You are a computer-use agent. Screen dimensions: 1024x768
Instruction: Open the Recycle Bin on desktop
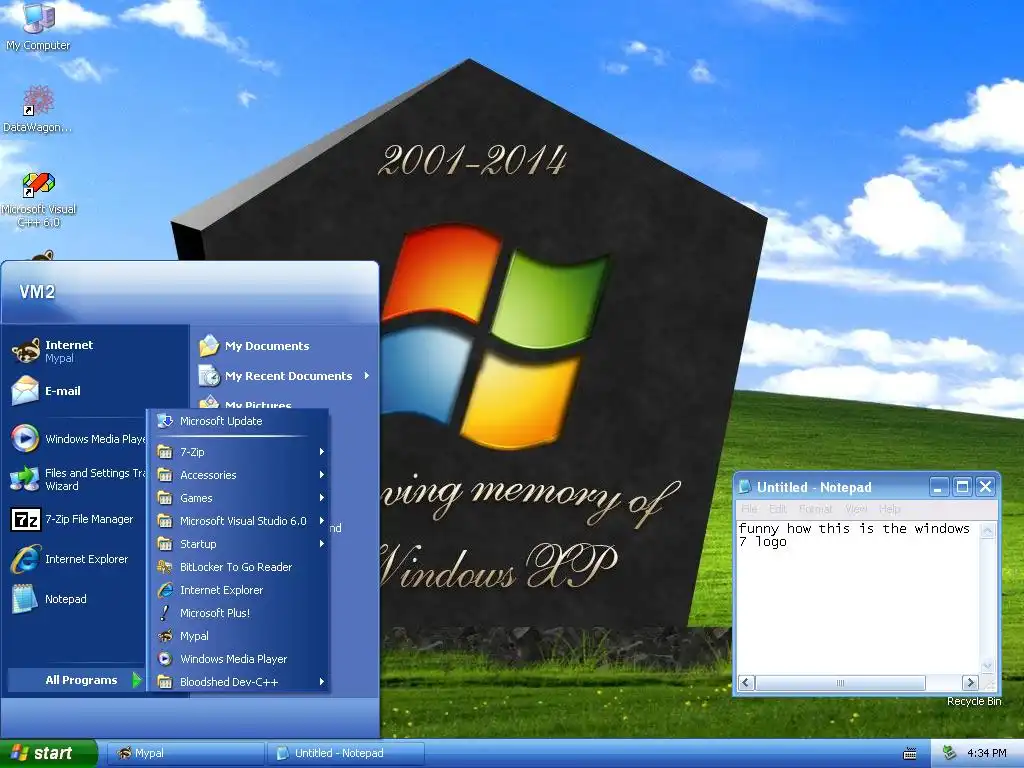point(974,701)
